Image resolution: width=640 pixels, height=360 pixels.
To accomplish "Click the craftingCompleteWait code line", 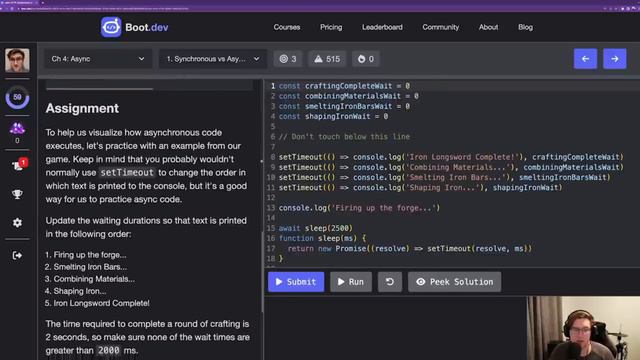I will (x=344, y=86).
